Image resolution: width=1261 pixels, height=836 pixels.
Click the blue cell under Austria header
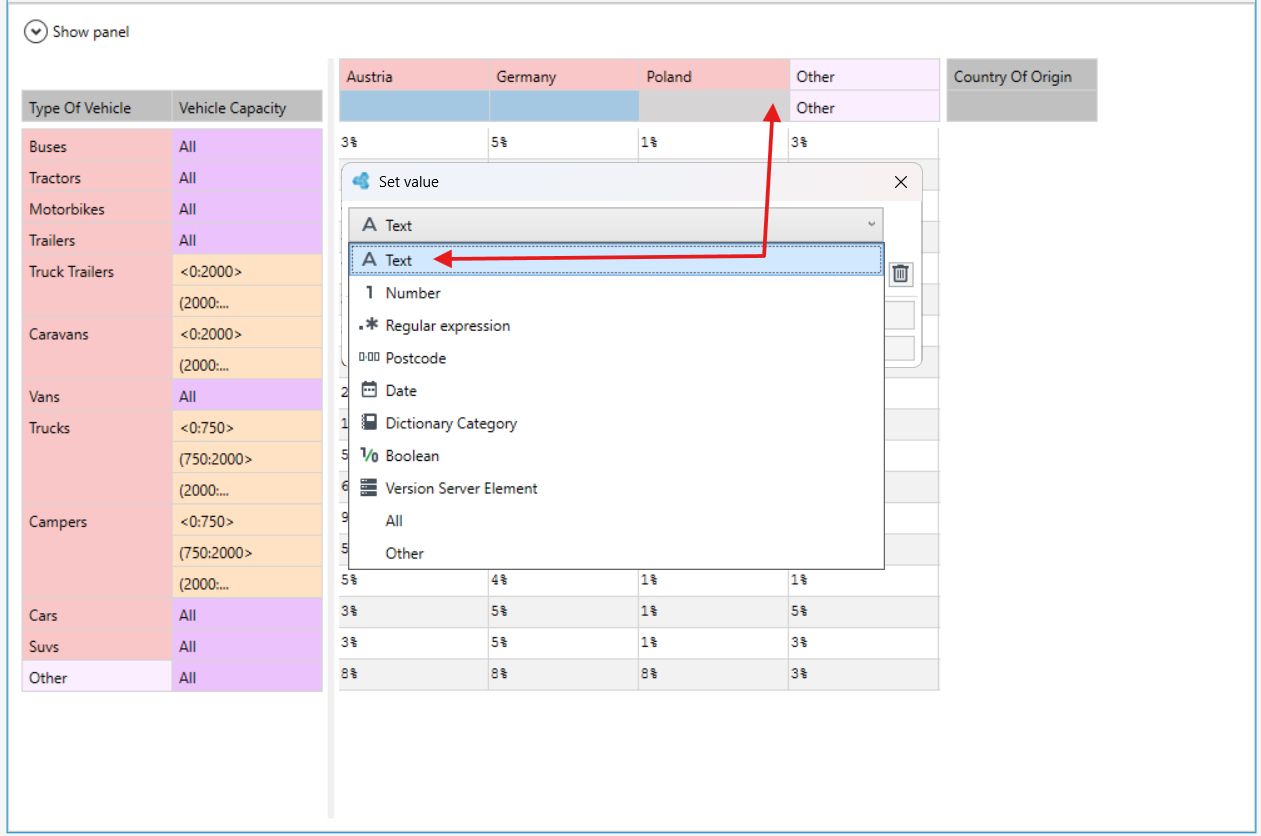click(414, 107)
